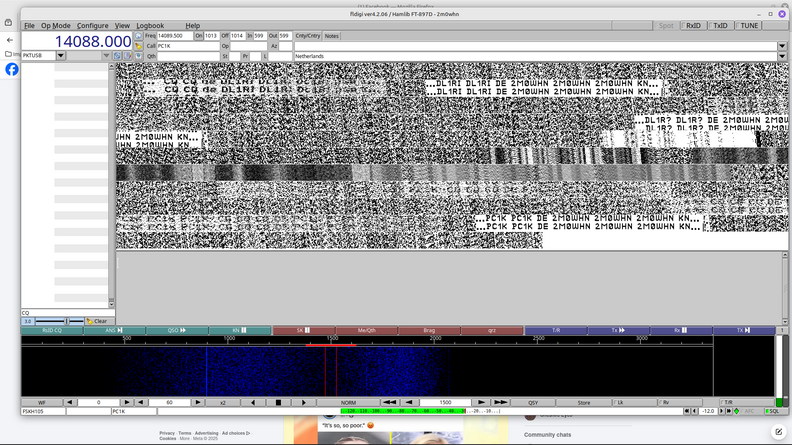Click the clear log broom icon beside Call
This screenshot has width=792, height=445.
point(138,46)
